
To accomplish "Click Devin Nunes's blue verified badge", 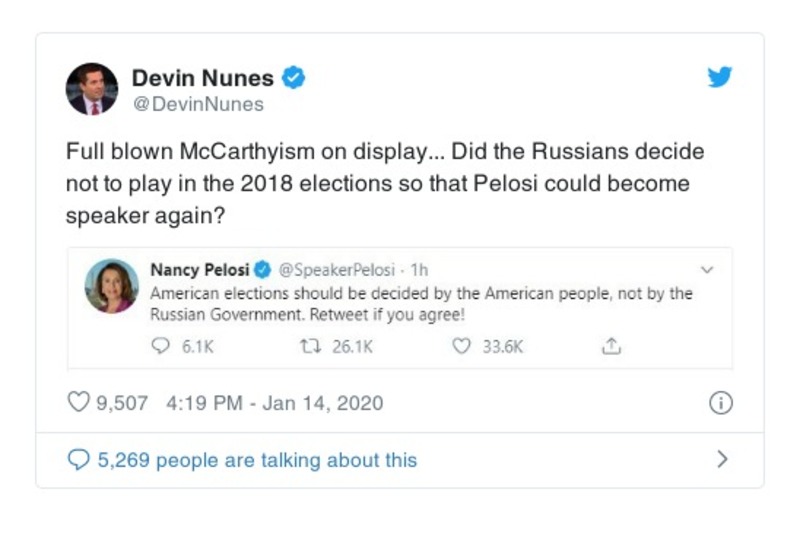I will 293,78.
